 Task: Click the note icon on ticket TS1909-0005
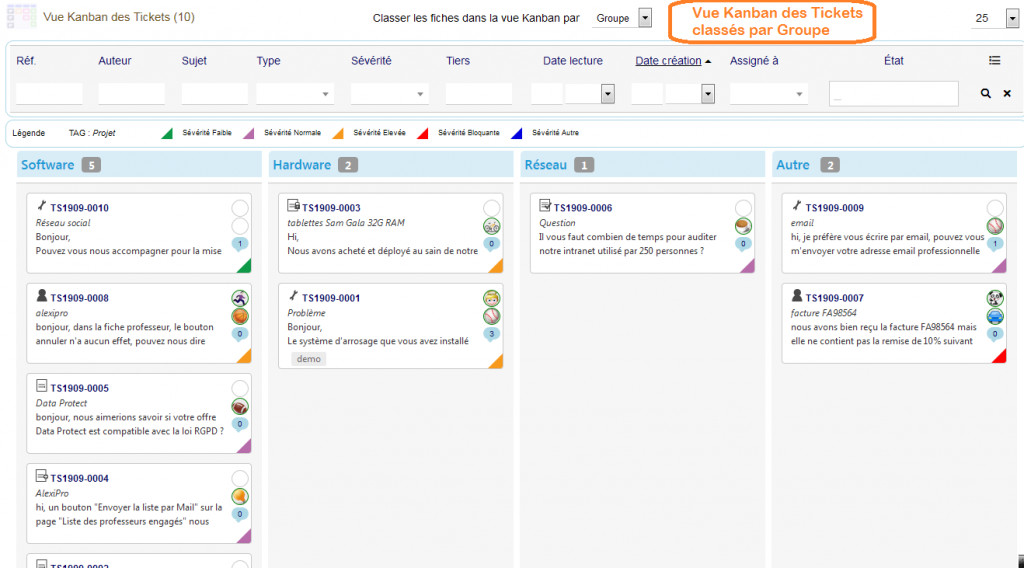pos(42,386)
